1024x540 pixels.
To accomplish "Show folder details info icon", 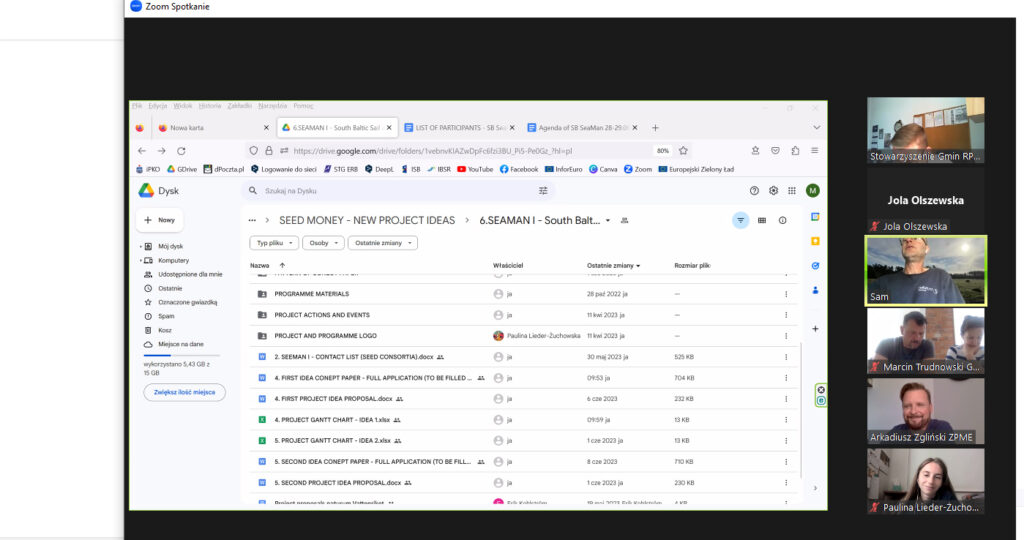I will tap(782, 221).
